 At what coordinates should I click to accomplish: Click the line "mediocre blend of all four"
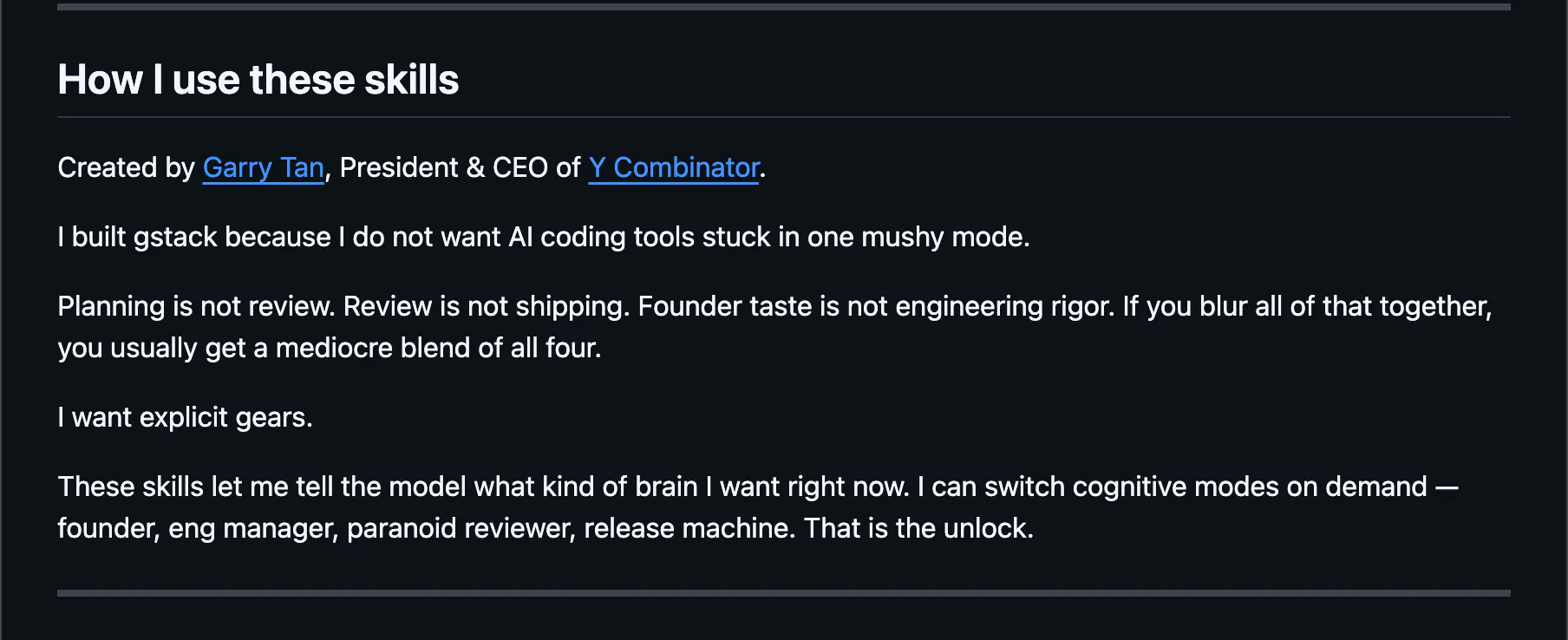(x=436, y=348)
